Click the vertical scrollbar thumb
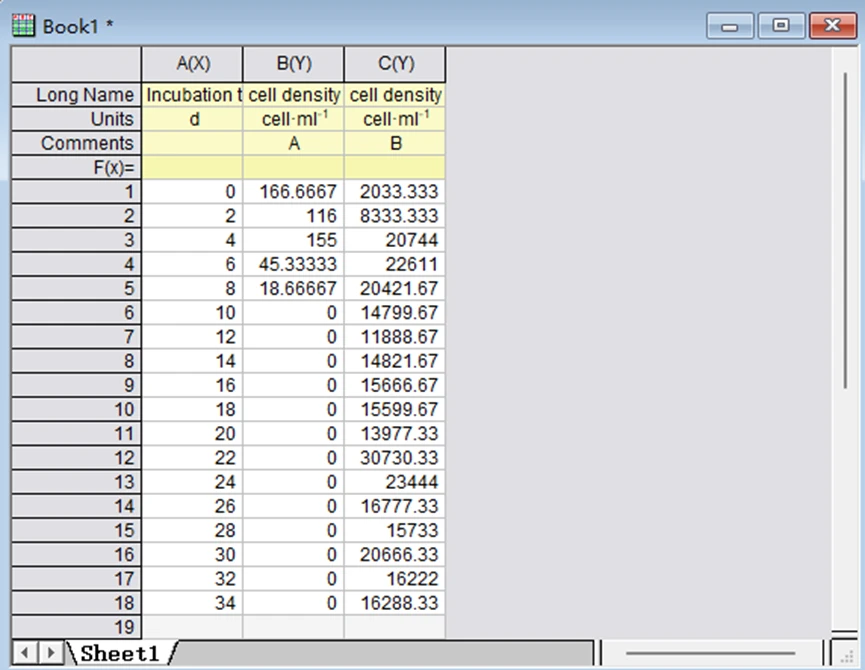The width and height of the screenshot is (865, 670). click(x=845, y=231)
